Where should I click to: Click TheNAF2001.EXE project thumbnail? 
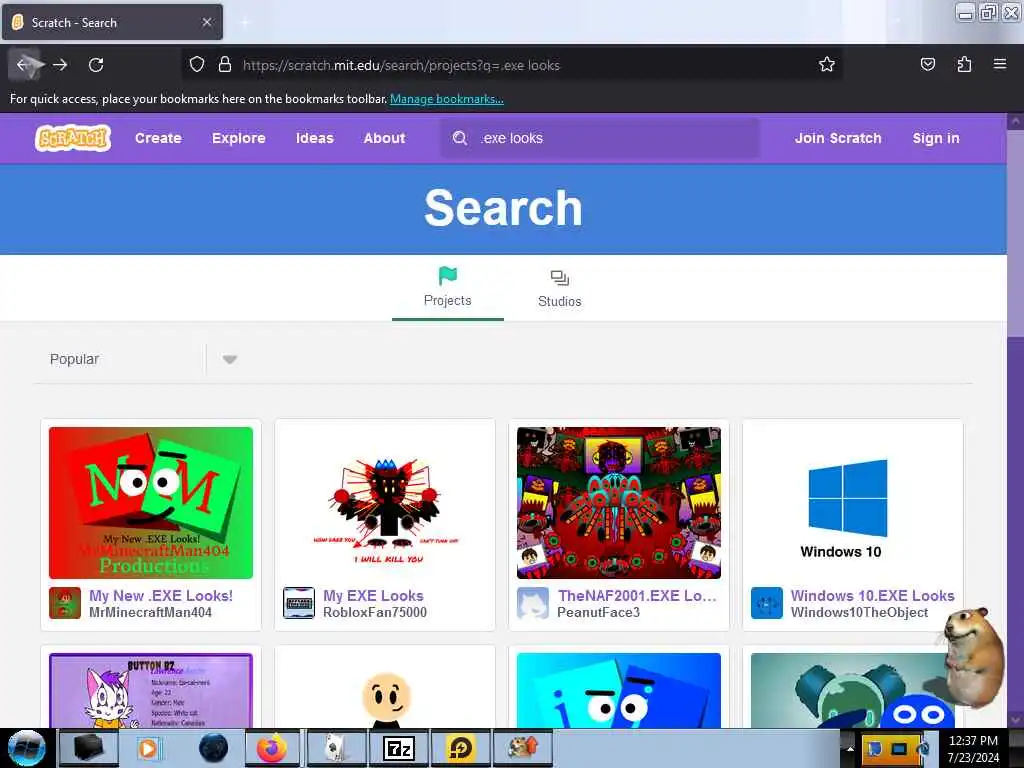(x=619, y=503)
